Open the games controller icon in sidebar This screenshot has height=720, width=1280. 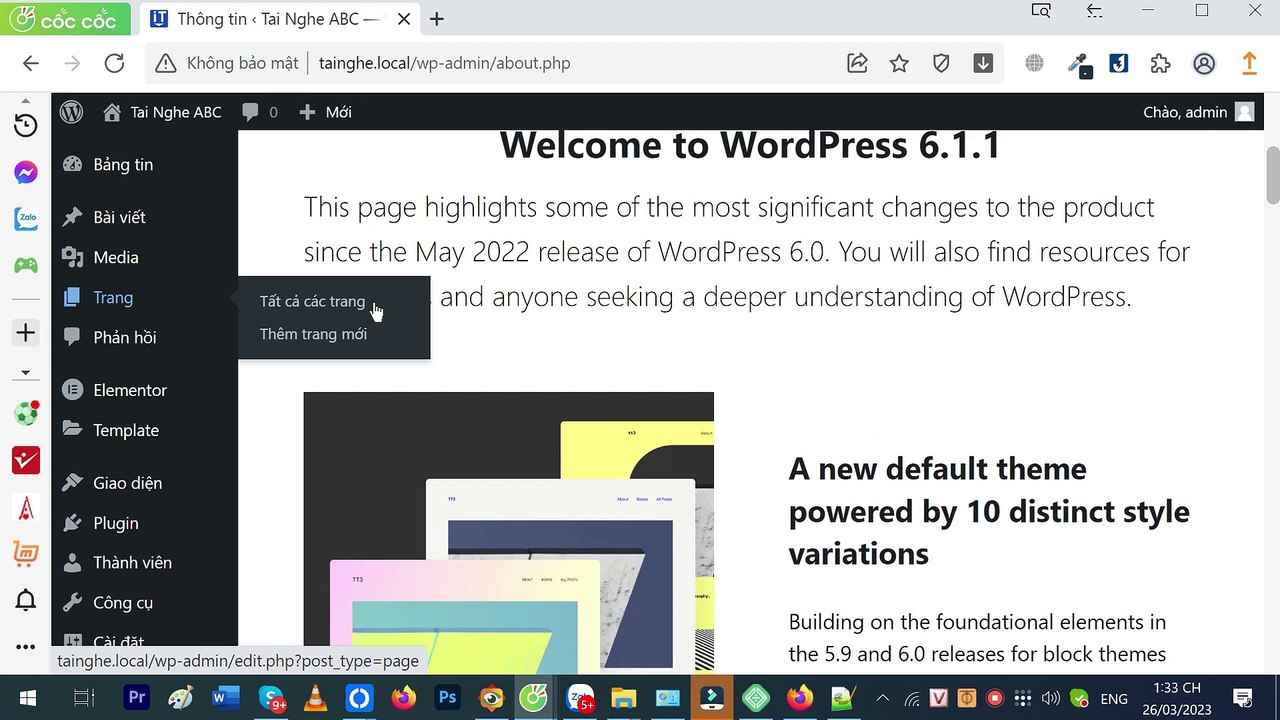point(26,265)
